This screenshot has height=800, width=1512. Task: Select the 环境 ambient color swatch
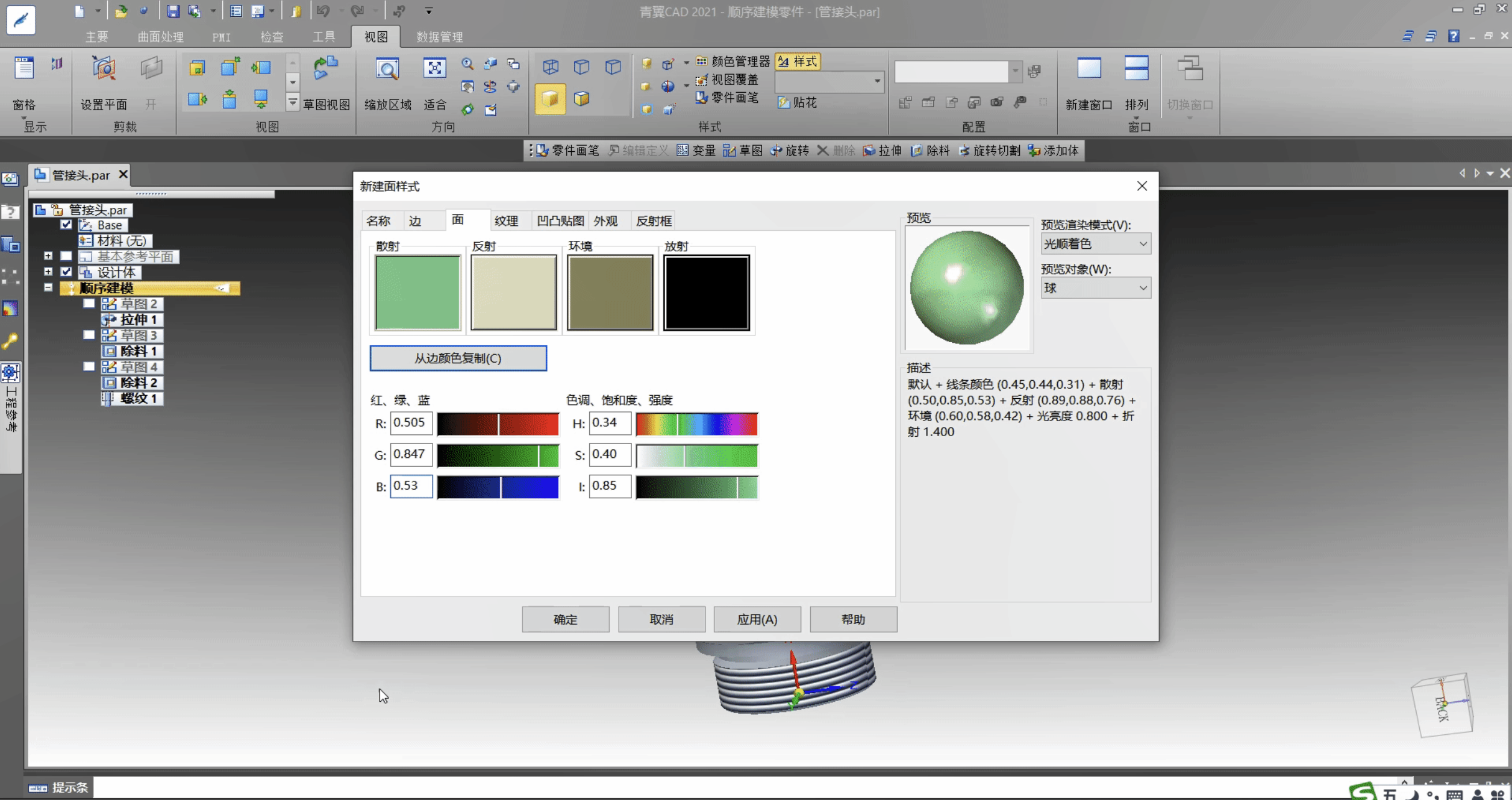point(610,292)
